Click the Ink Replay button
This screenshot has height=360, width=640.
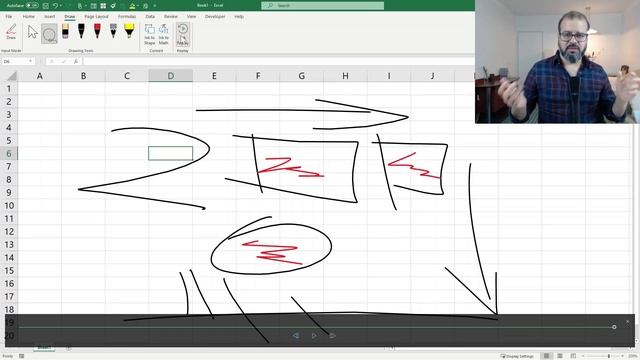[182, 34]
